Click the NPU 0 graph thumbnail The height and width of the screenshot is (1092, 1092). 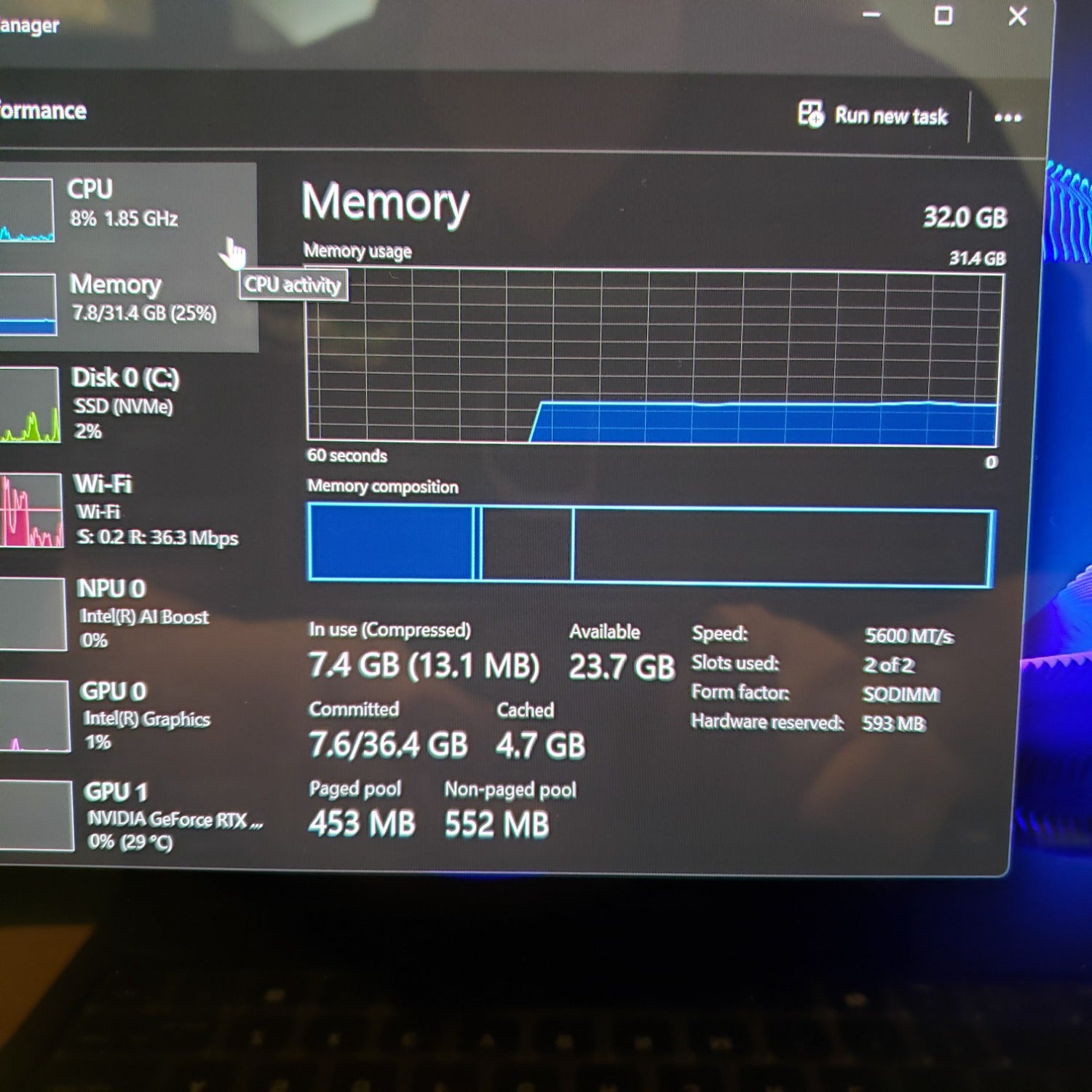click(x=33, y=614)
